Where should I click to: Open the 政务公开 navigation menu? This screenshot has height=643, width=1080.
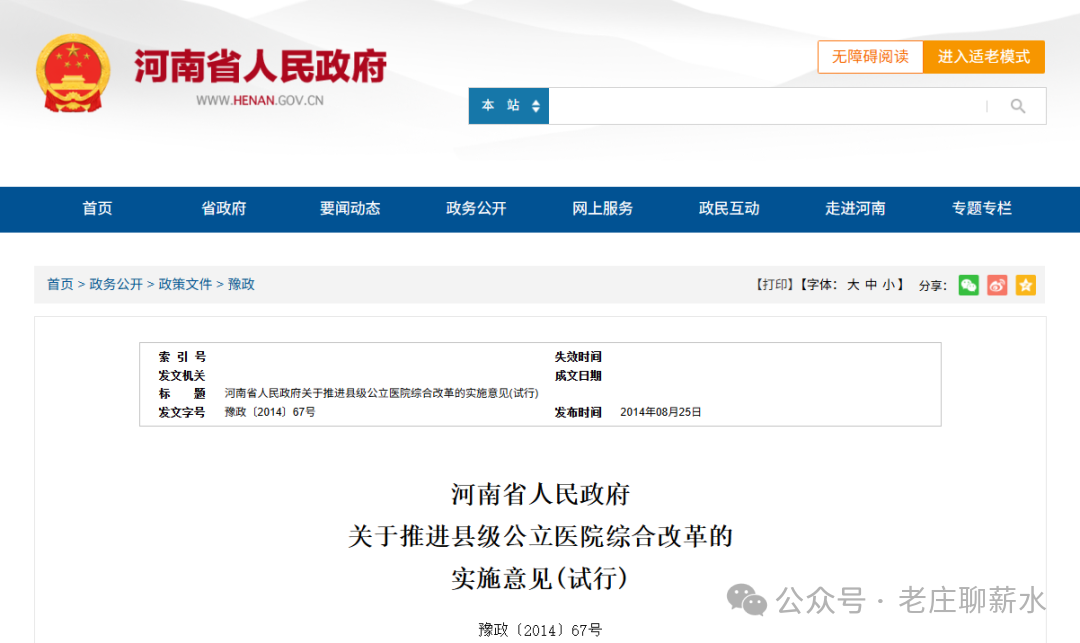click(475, 209)
